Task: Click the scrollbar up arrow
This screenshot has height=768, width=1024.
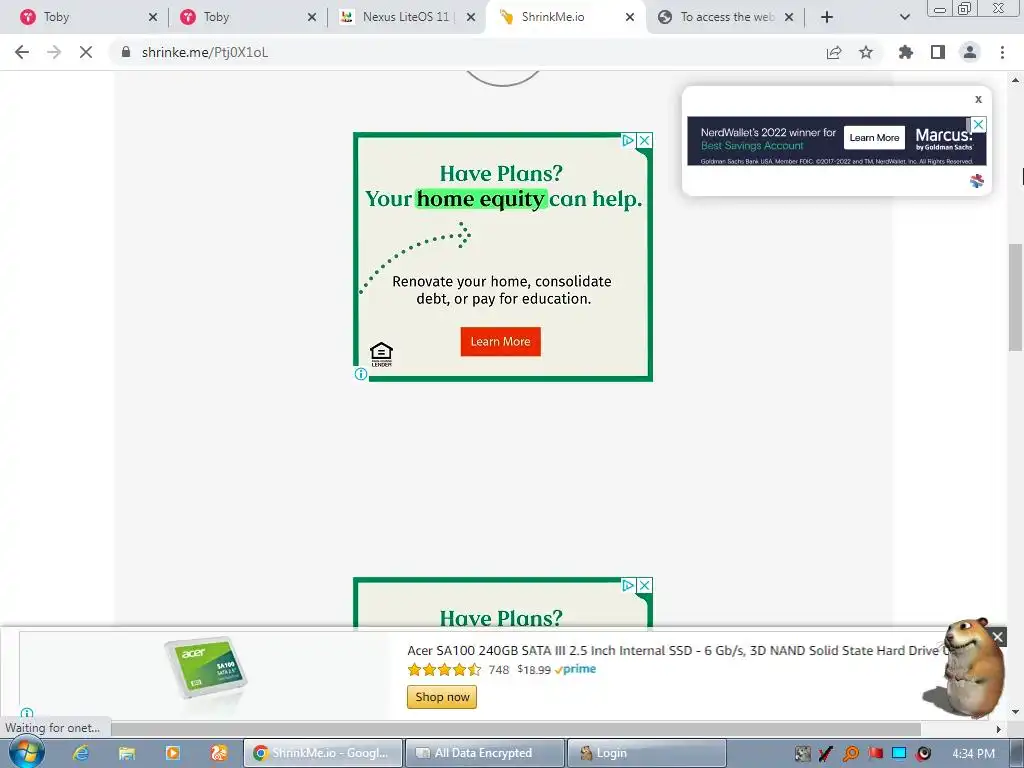Action: pos(1015,80)
